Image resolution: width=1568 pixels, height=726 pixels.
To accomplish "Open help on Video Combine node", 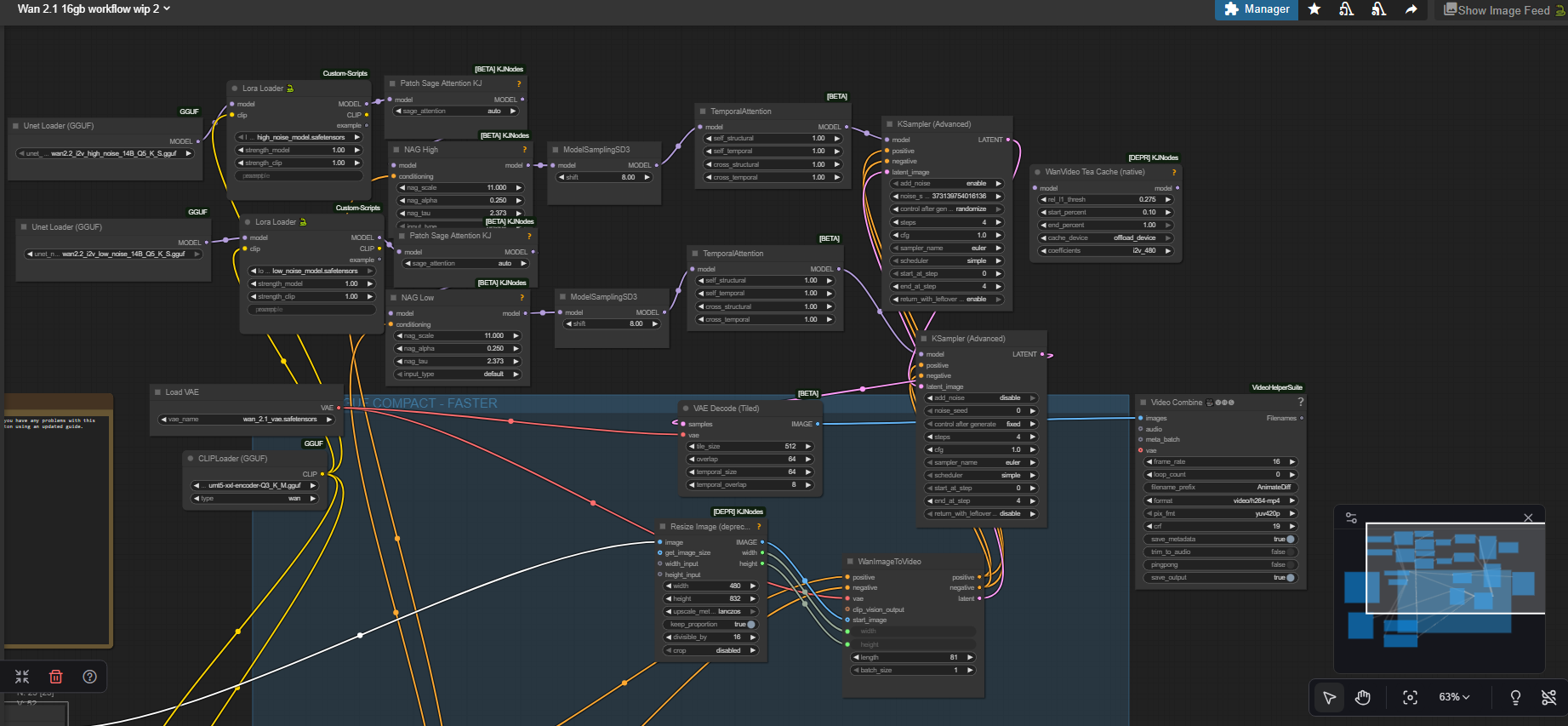I will 1300,402.
